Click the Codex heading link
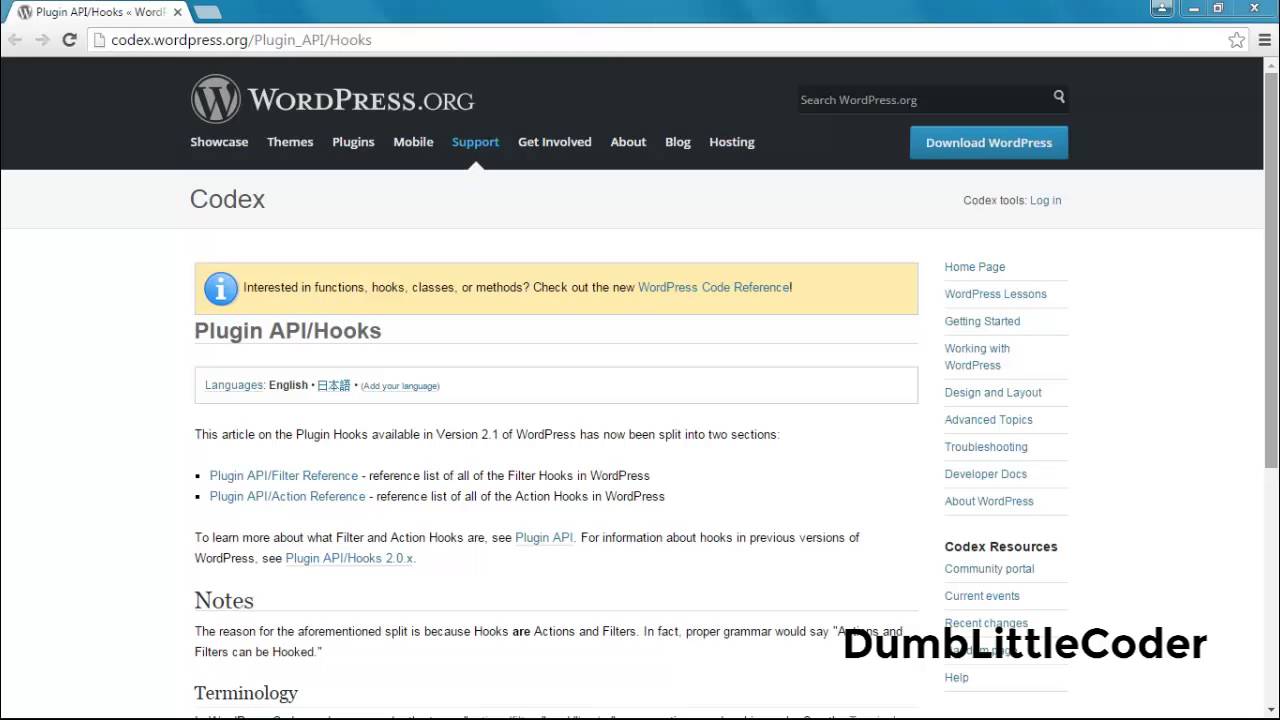This screenshot has height=720, width=1280. pos(227,199)
